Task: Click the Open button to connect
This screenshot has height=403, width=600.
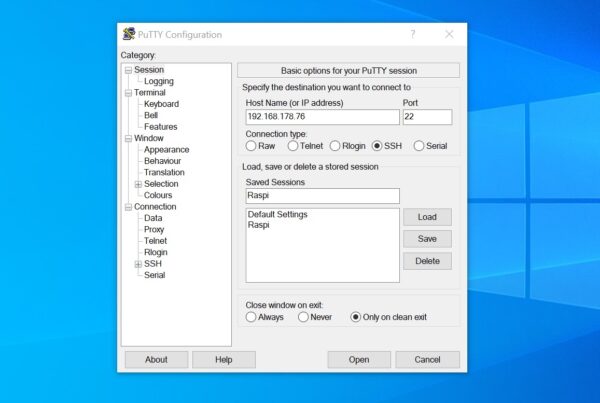Action: (359, 359)
